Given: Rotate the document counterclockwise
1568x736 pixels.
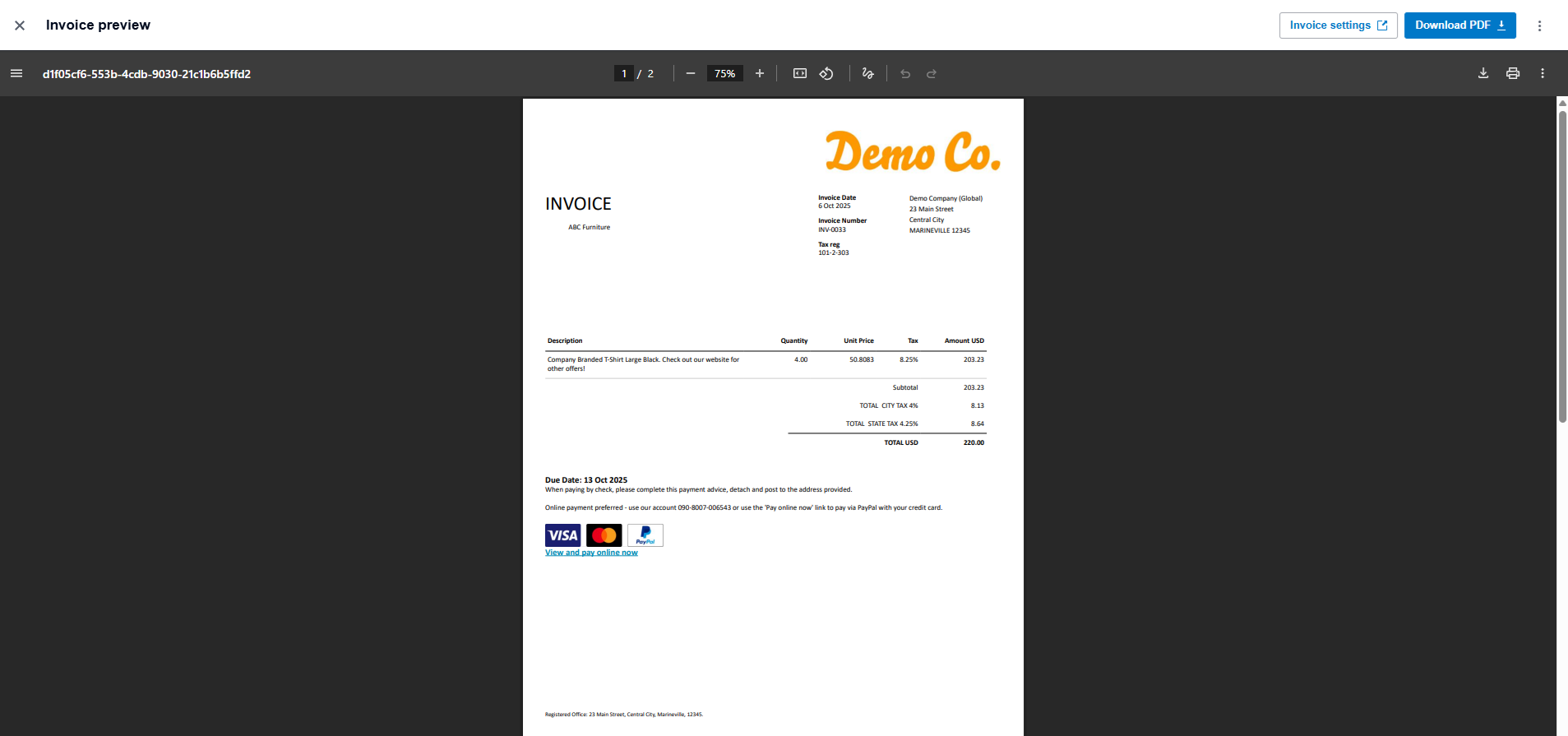Looking at the screenshot, I should [826, 73].
